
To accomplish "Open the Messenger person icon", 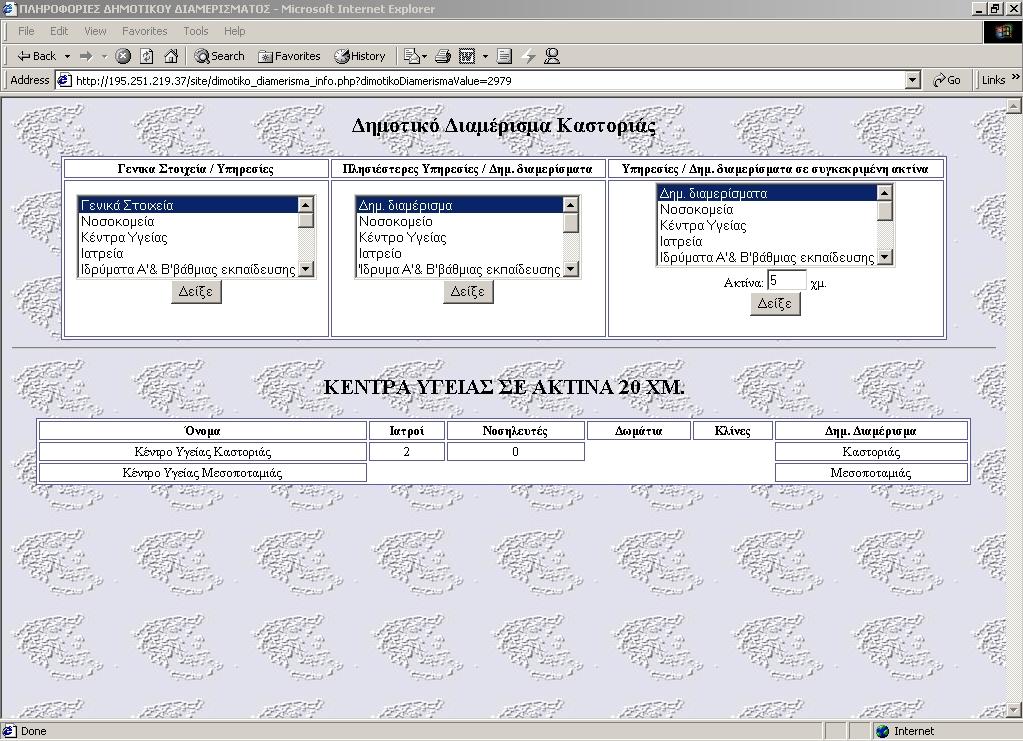I will pos(552,56).
